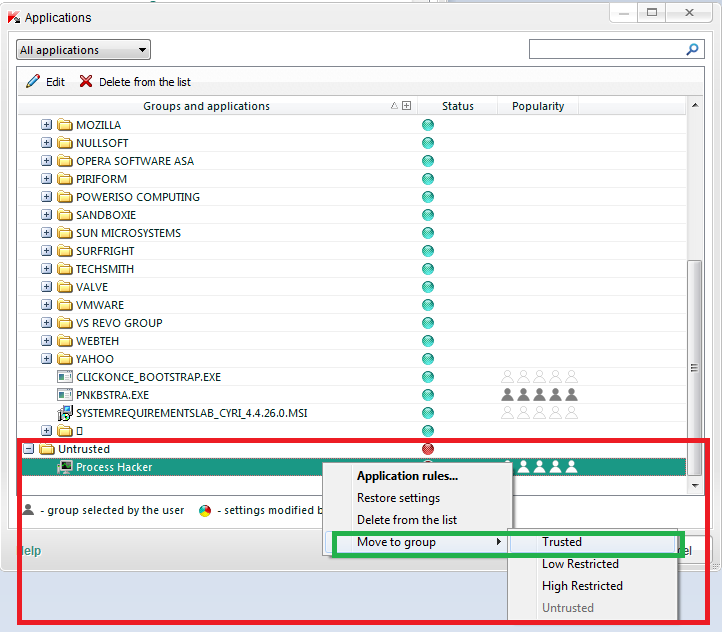Select the YAHOO row text
The width and height of the screenshot is (722, 632).
coord(94,359)
